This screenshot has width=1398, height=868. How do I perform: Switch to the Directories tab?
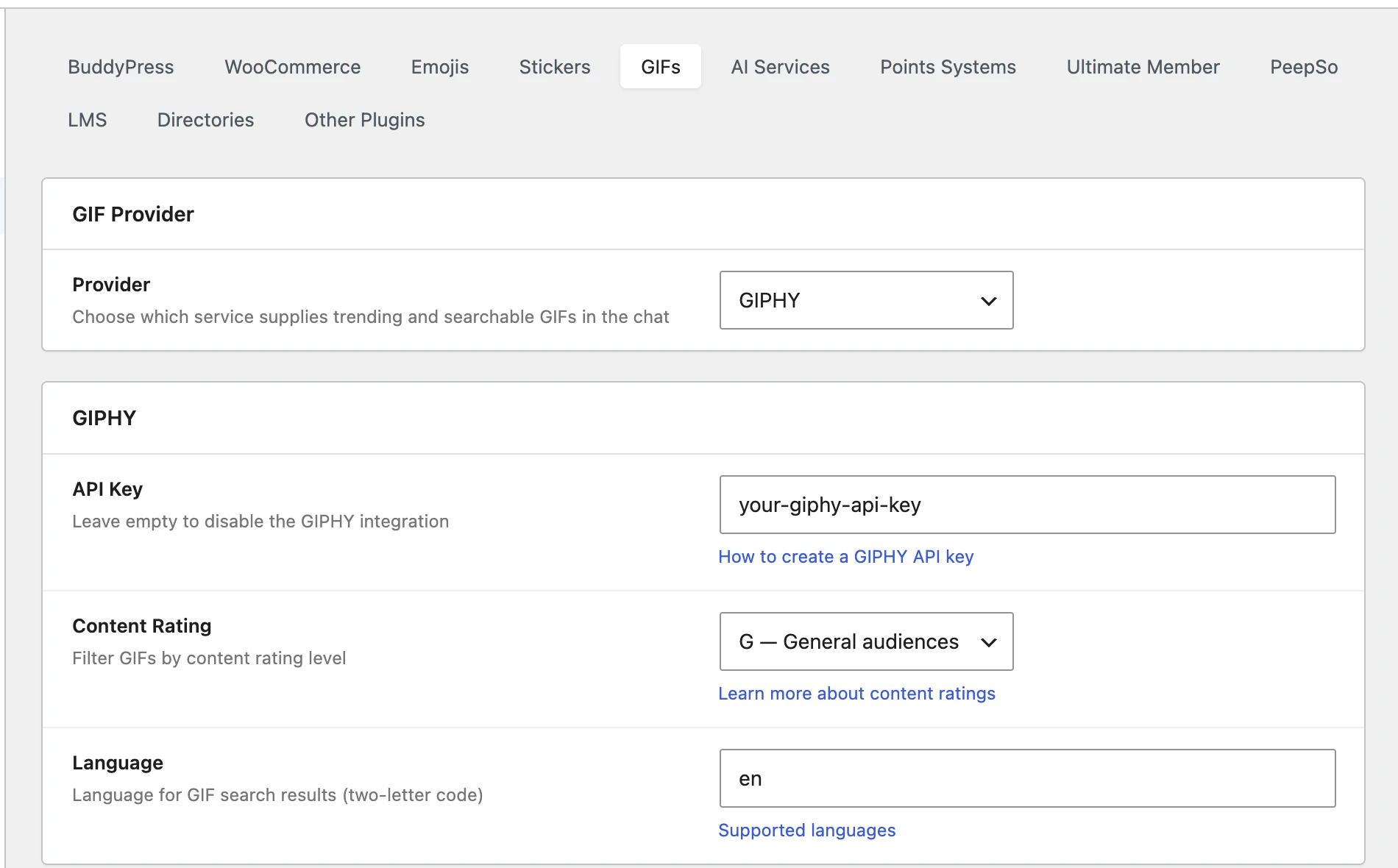click(x=206, y=120)
